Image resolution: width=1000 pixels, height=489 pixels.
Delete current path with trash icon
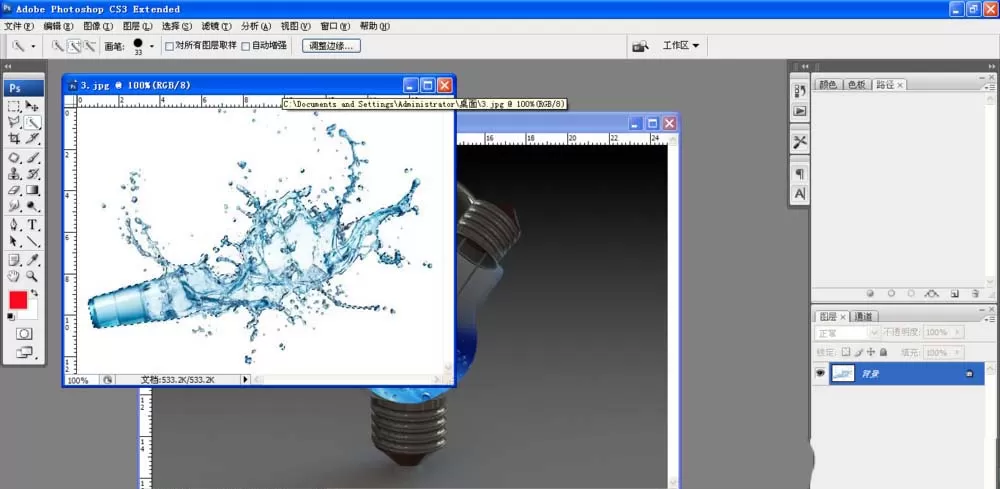pos(975,294)
